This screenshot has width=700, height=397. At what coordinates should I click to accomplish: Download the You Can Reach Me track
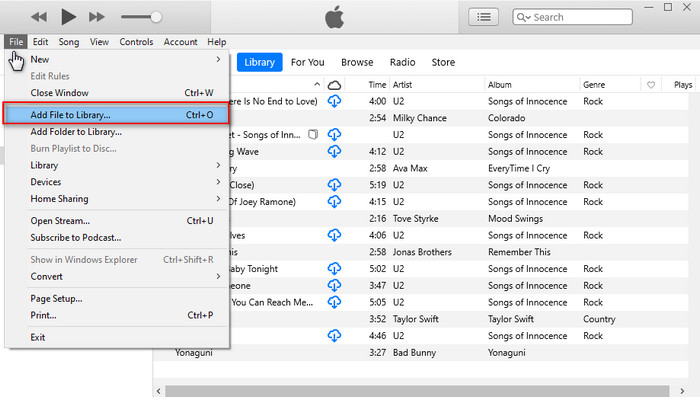coord(334,302)
